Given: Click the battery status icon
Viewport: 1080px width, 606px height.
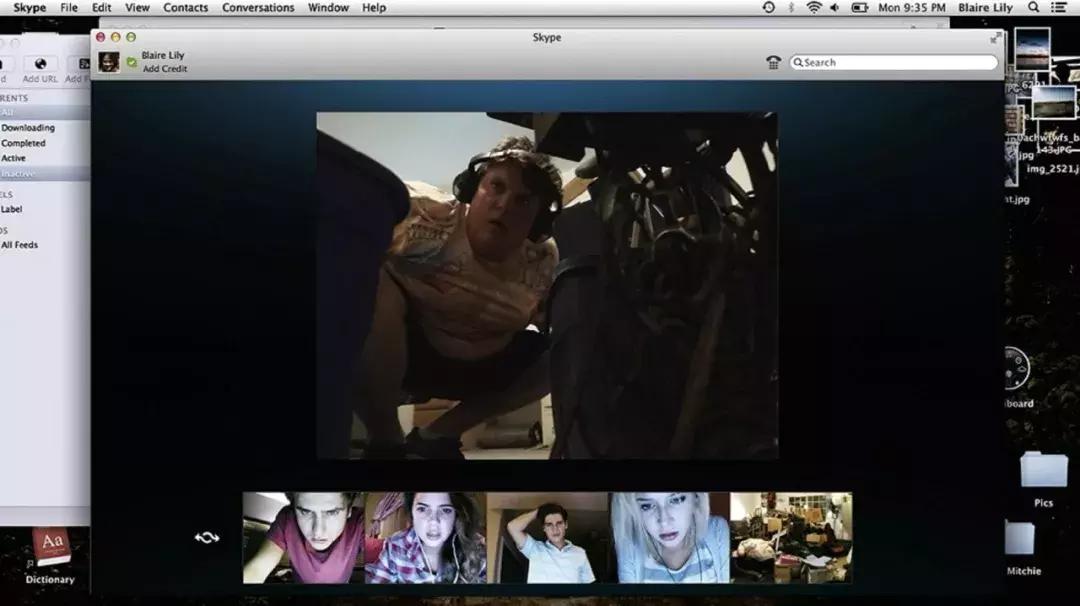Looking at the screenshot, I should (x=860, y=8).
